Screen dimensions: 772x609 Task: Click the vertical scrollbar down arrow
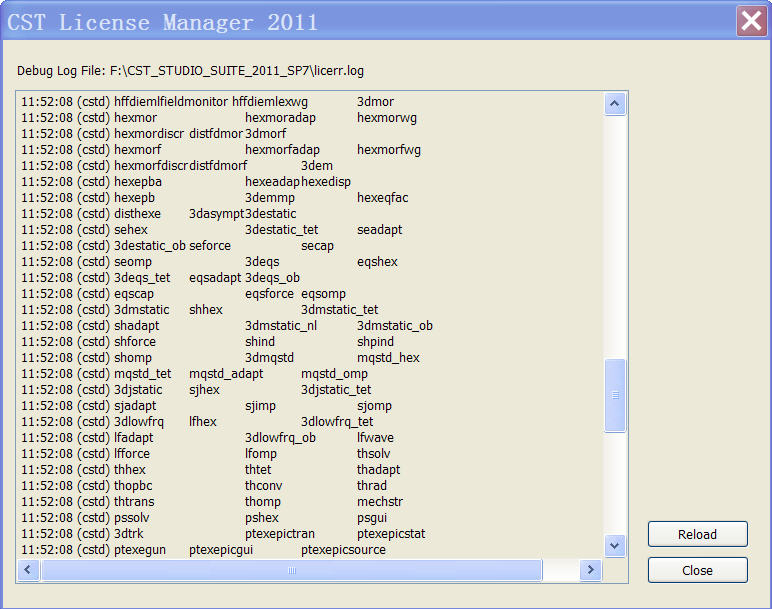(x=614, y=545)
